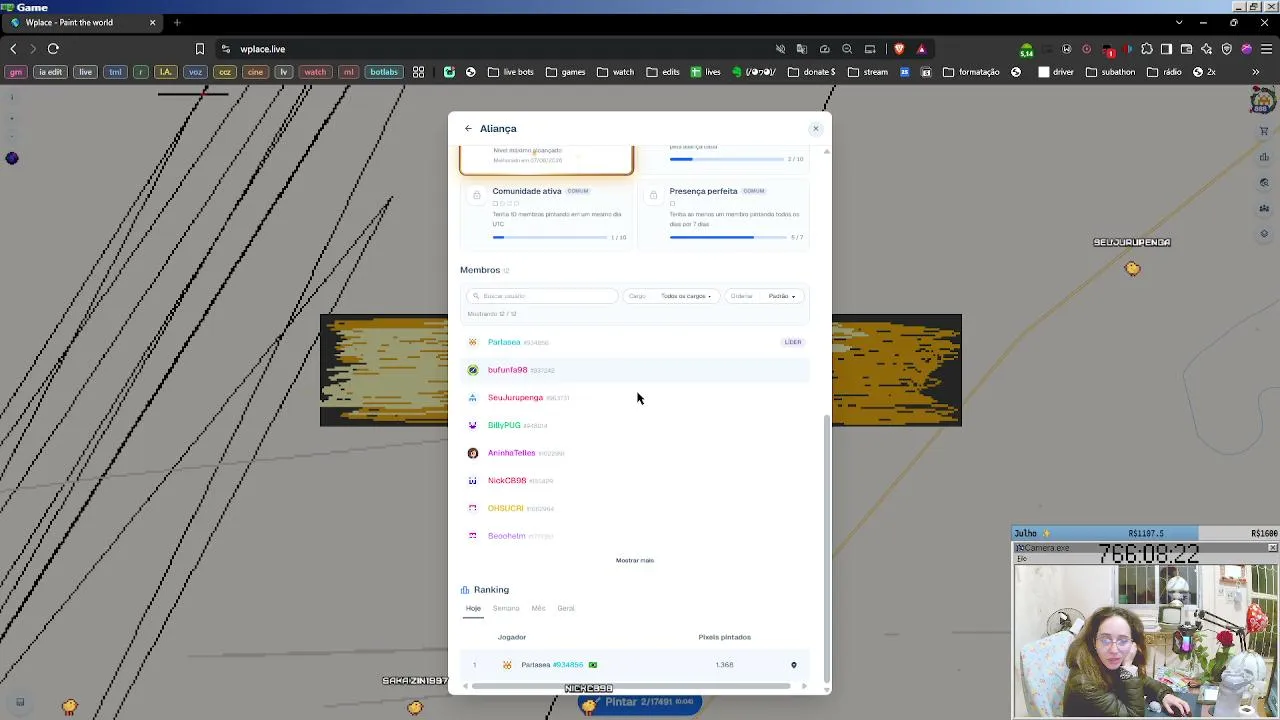Click the Presença perfeita lock icon
The width and height of the screenshot is (1280, 720).
653,195
